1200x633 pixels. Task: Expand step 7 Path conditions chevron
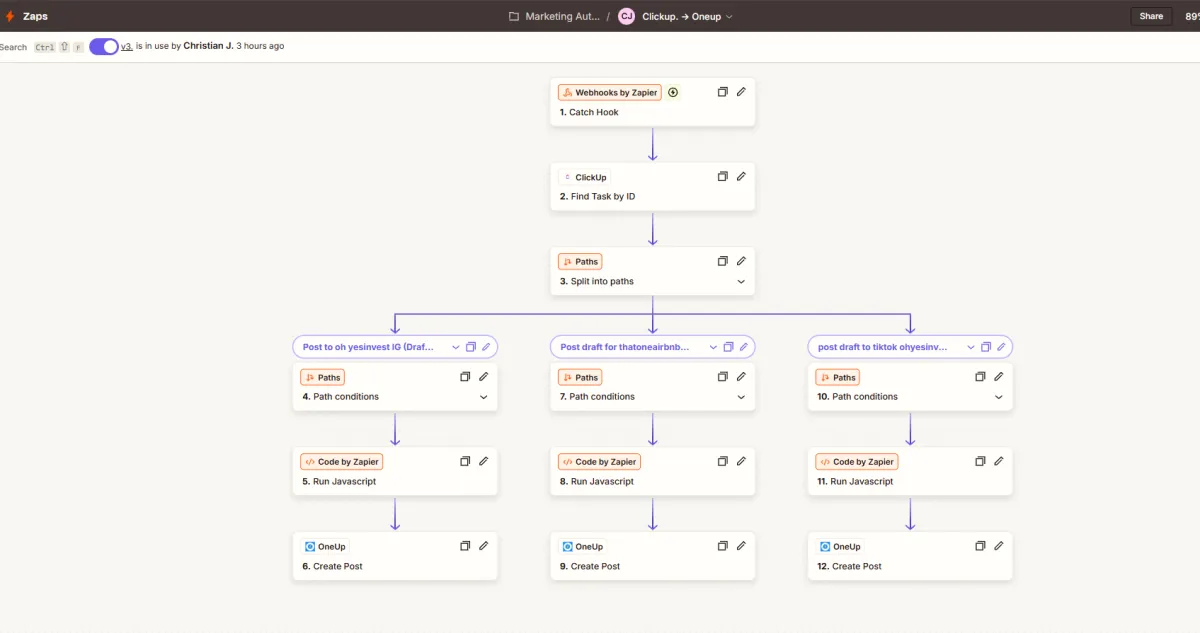pyautogui.click(x=741, y=397)
